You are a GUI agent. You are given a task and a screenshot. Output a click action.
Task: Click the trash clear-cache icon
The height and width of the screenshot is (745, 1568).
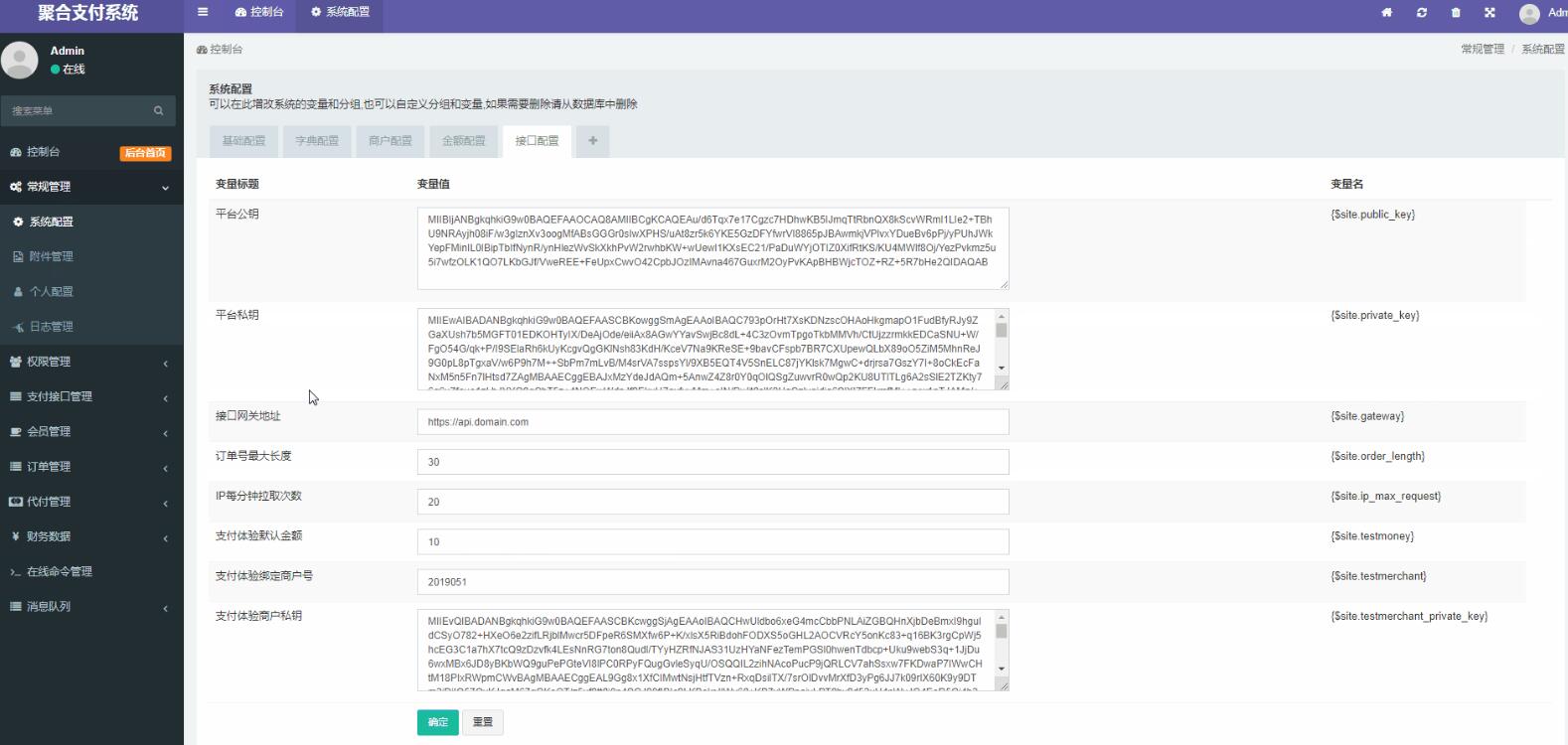[x=1456, y=13]
